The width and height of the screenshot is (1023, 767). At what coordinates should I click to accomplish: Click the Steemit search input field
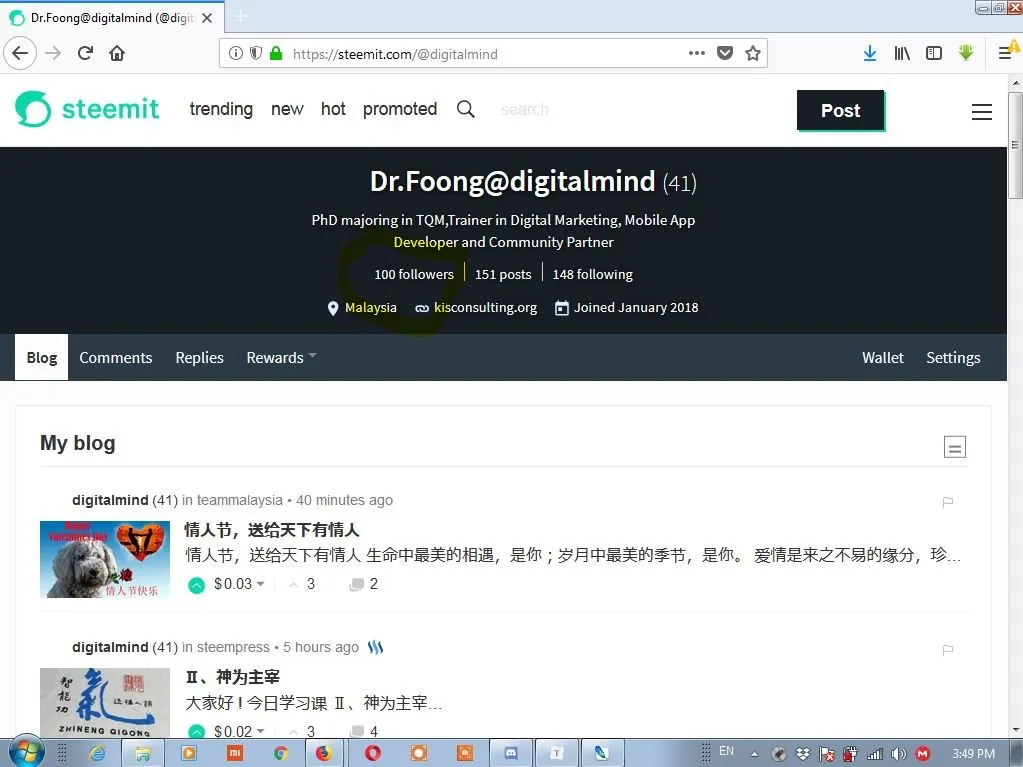pos(525,109)
